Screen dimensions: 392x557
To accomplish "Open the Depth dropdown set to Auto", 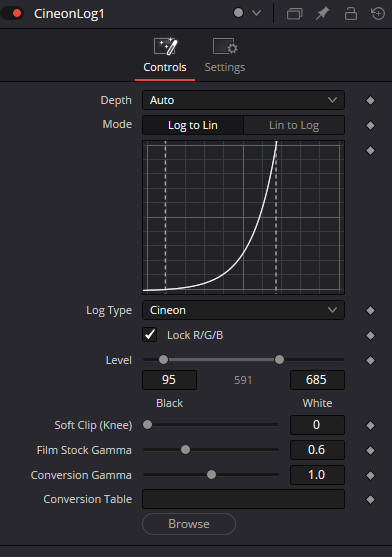I will [243, 100].
